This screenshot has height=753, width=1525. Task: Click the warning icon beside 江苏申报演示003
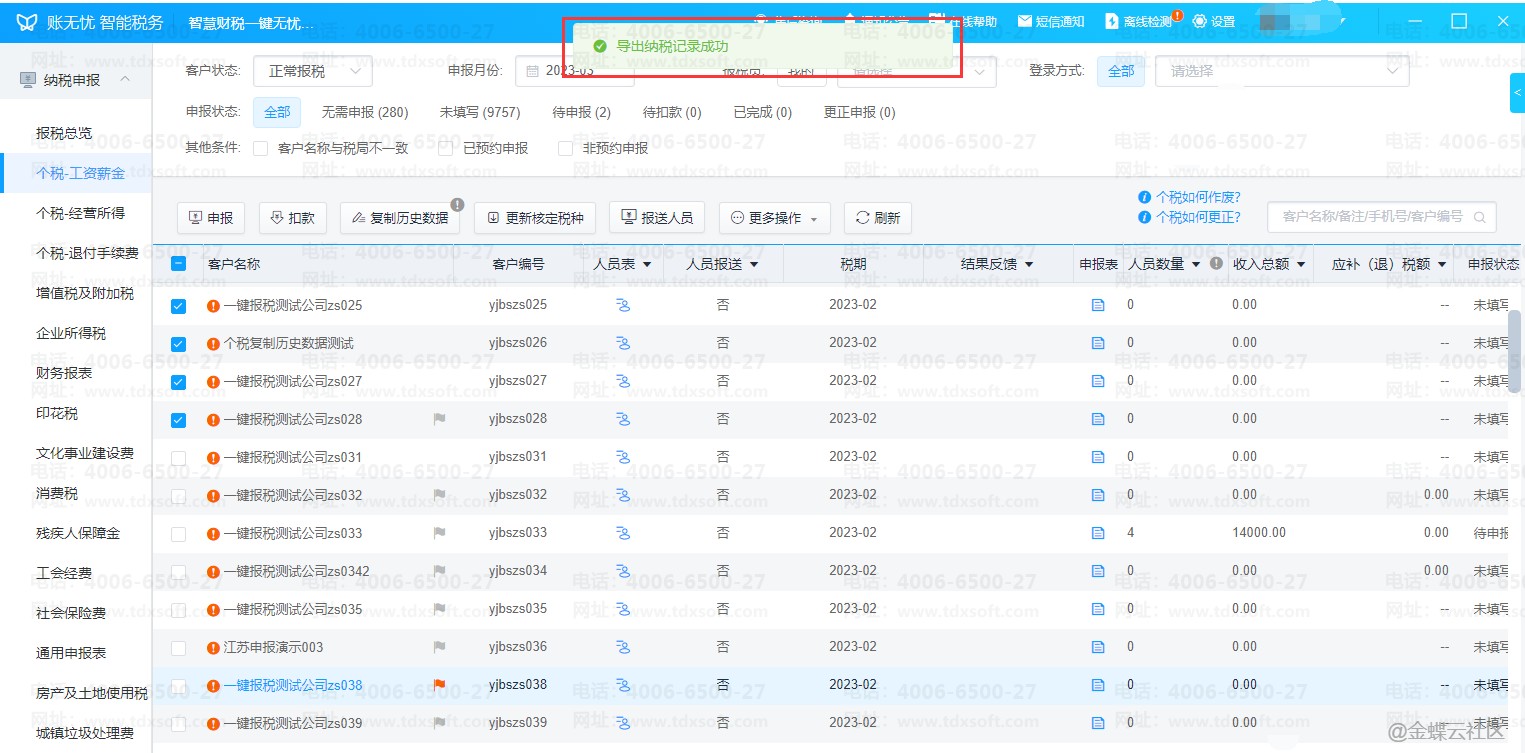213,647
